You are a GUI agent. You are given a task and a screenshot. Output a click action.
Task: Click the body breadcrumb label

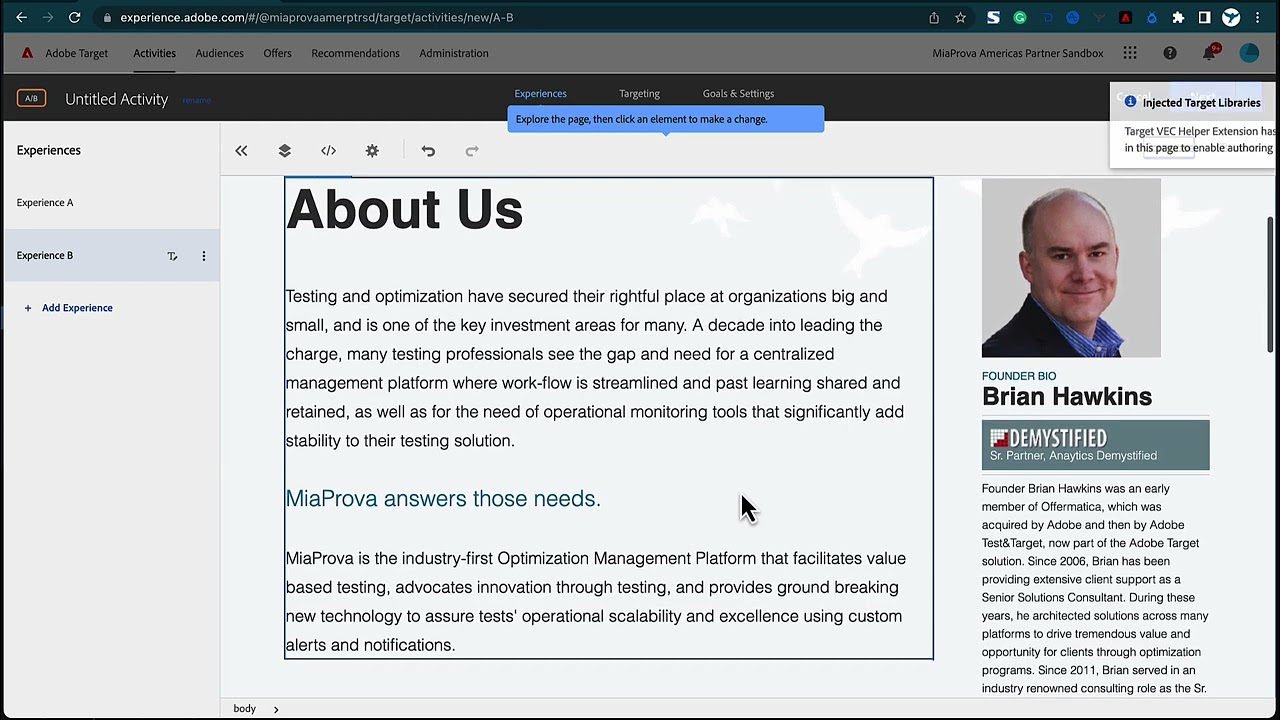point(245,709)
